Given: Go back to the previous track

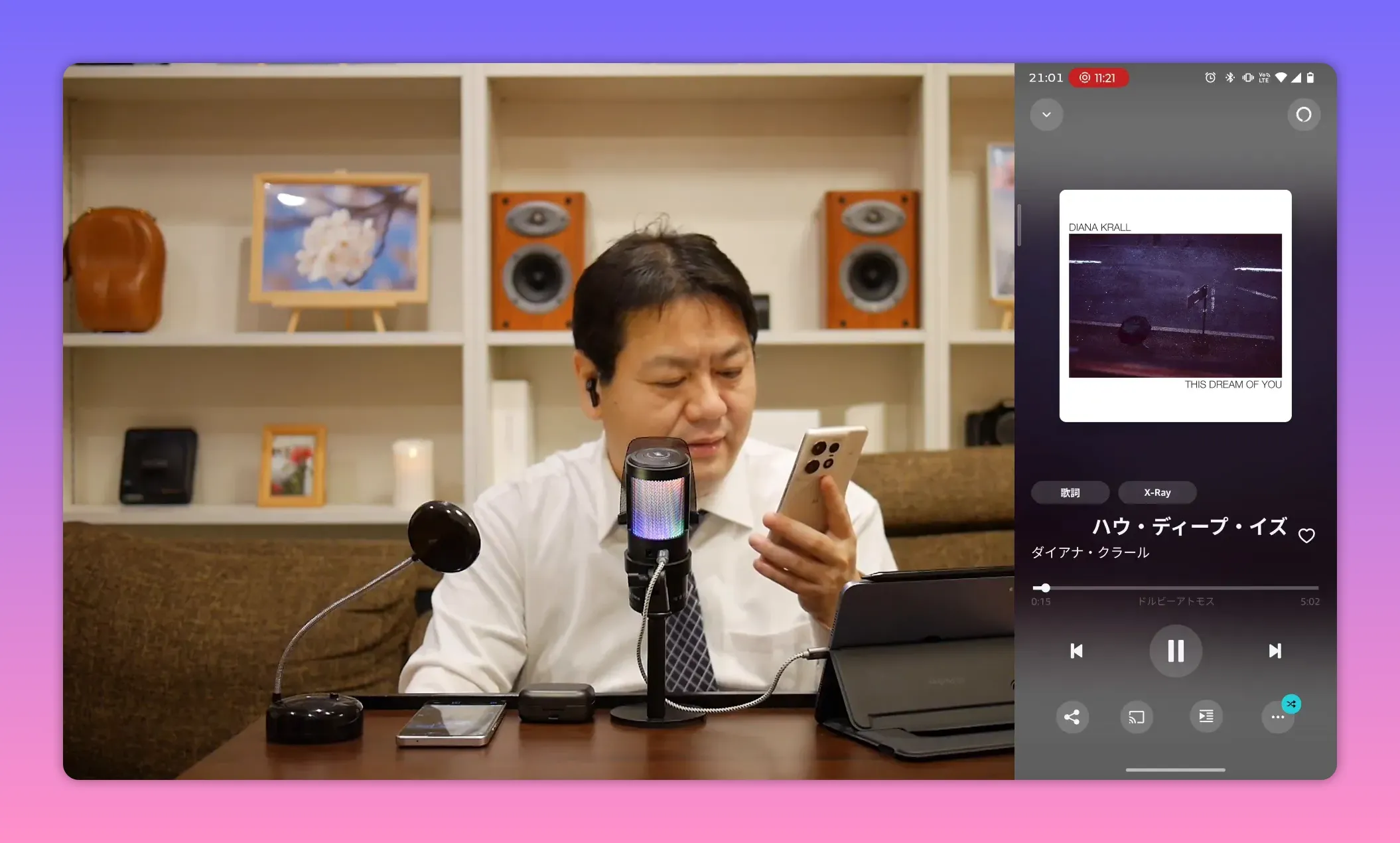Looking at the screenshot, I should [1076, 651].
